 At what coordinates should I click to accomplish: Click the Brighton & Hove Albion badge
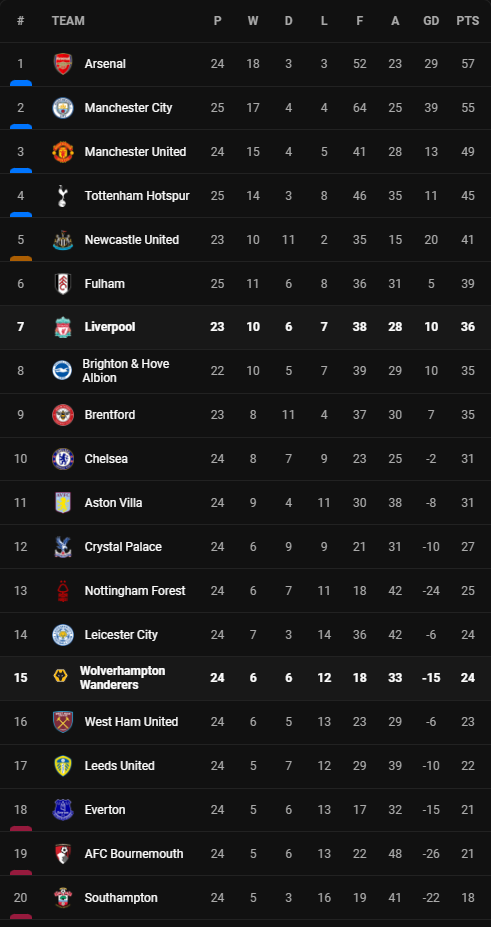tap(63, 371)
